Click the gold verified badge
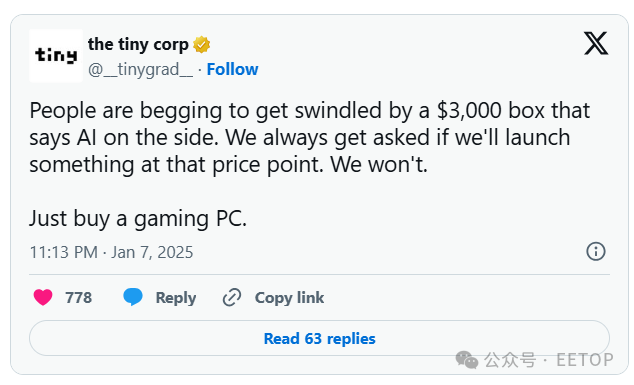The height and width of the screenshot is (385, 634). click(x=201, y=44)
